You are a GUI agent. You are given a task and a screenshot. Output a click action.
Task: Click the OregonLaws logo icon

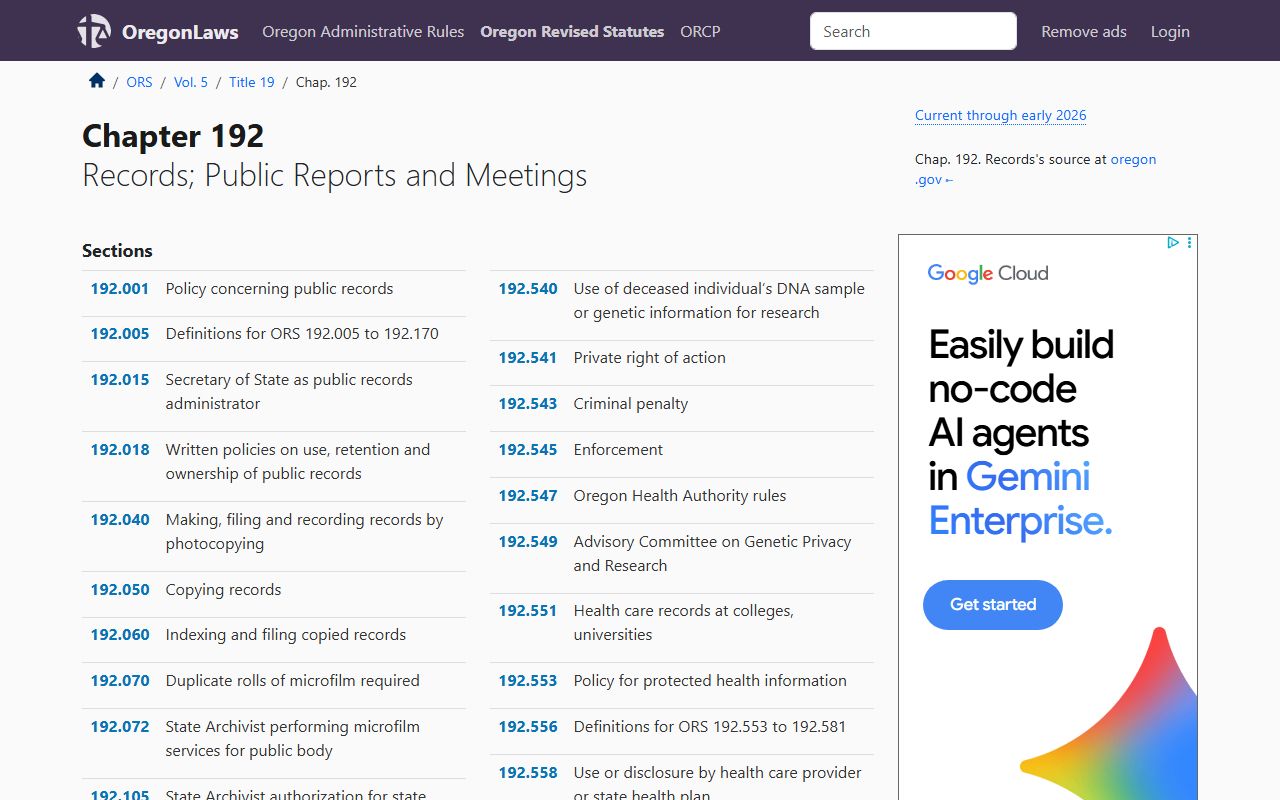coord(94,31)
